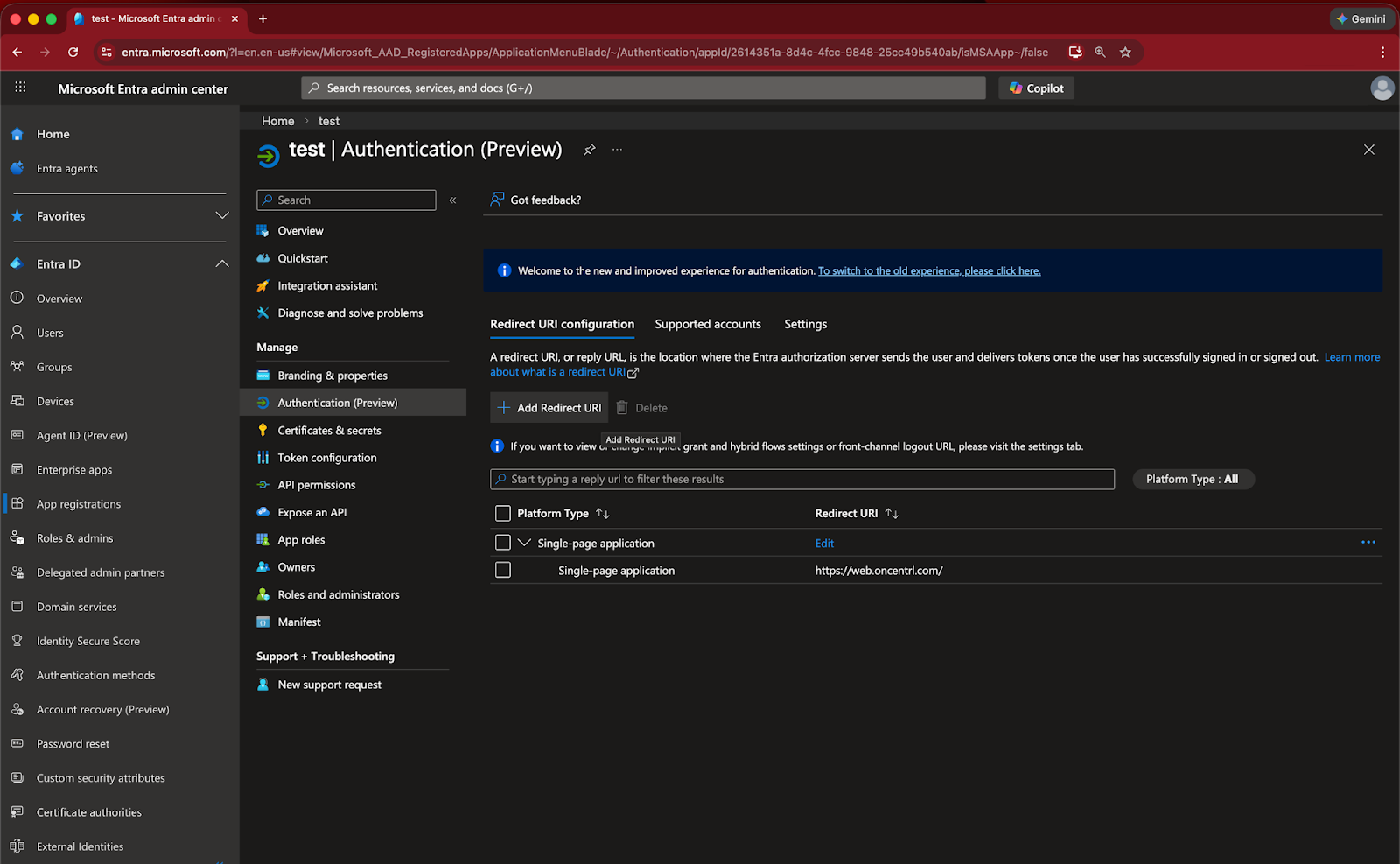The height and width of the screenshot is (864, 1400).
Task: Reload the page in Chrome
Action: [73, 53]
